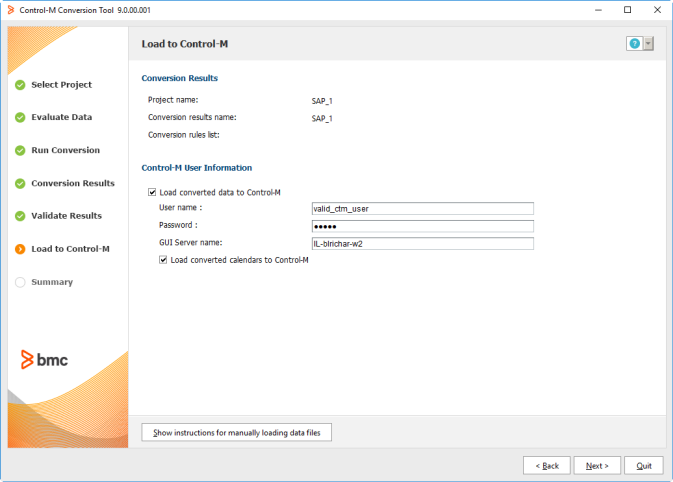
Task: Click the bmc logo in sidebar
Action: 44,360
